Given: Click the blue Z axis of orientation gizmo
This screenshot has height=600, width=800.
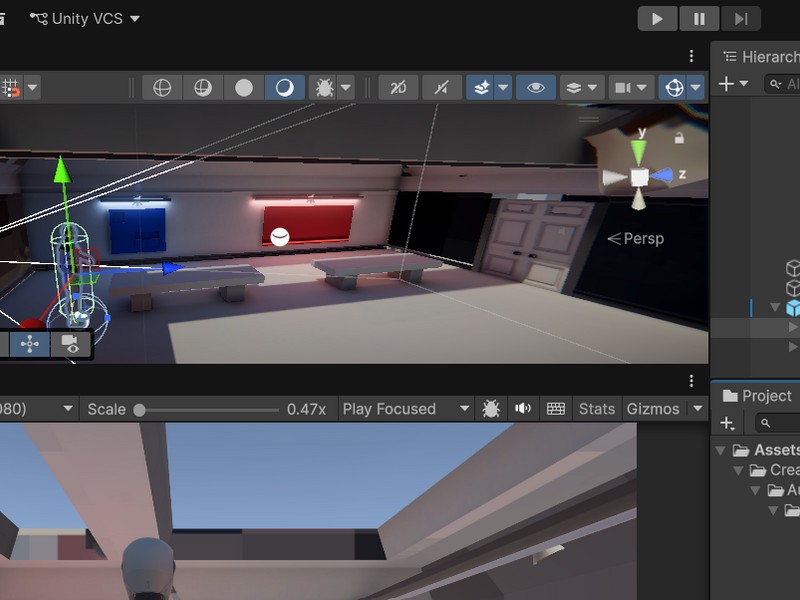Looking at the screenshot, I should coord(663,176).
